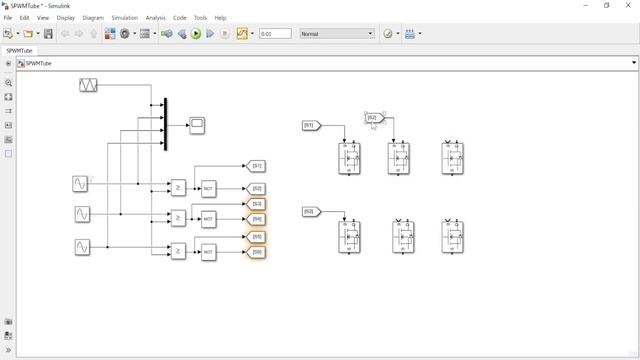Open the Display menu

(66, 18)
